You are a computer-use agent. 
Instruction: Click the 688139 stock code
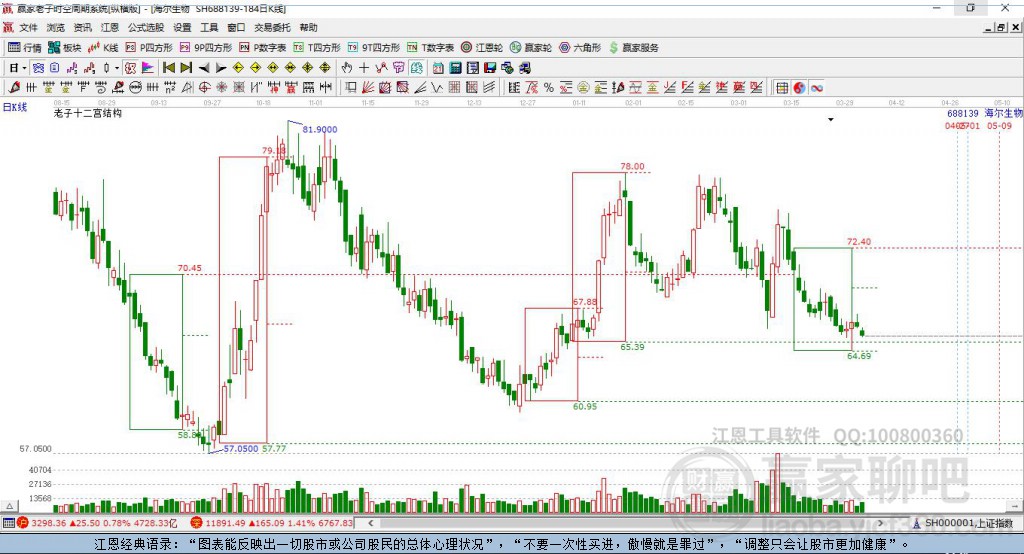pos(963,113)
